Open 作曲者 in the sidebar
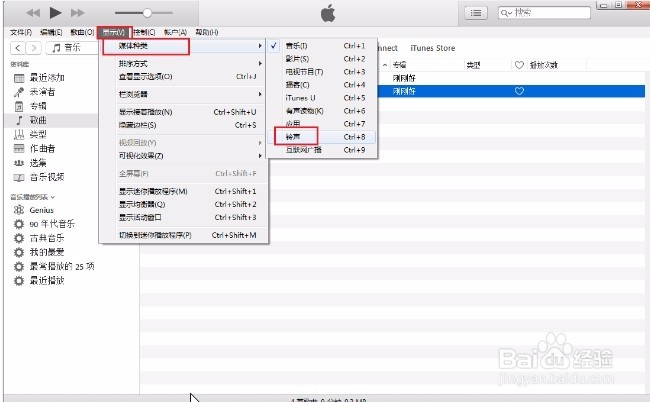The height and width of the screenshot is (402, 650). pyautogui.click(x=42, y=148)
